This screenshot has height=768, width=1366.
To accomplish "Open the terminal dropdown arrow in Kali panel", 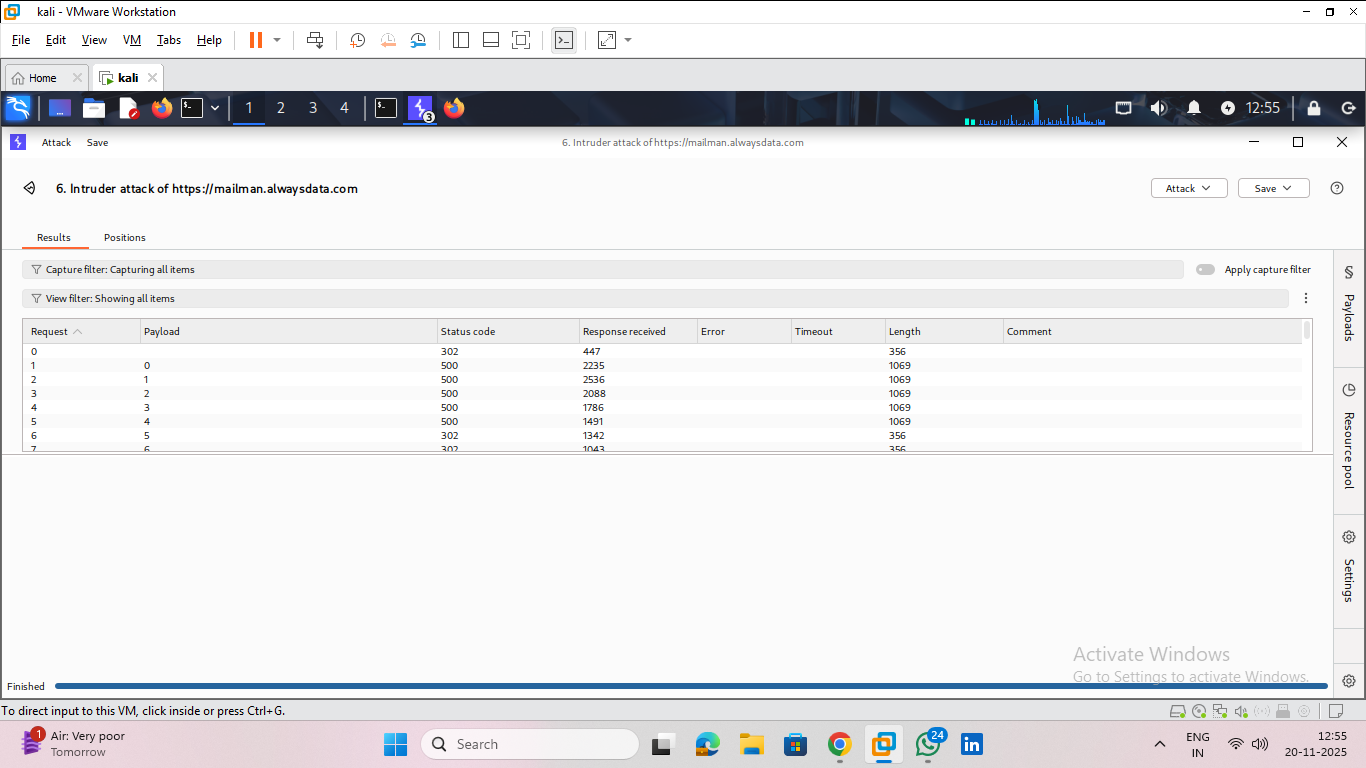I will point(215,108).
